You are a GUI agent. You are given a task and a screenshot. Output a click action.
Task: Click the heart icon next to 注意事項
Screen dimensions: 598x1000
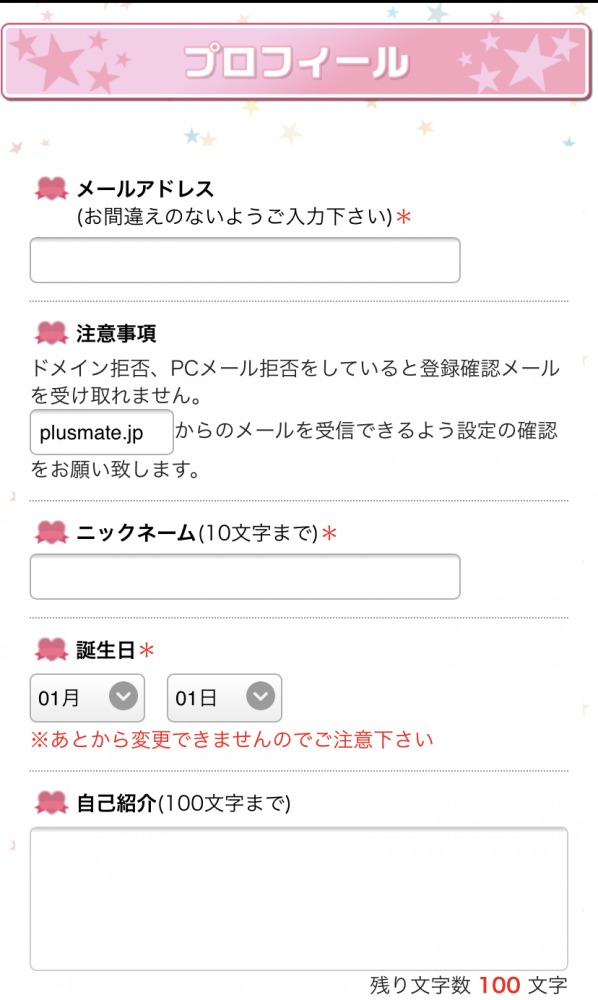(x=51, y=333)
